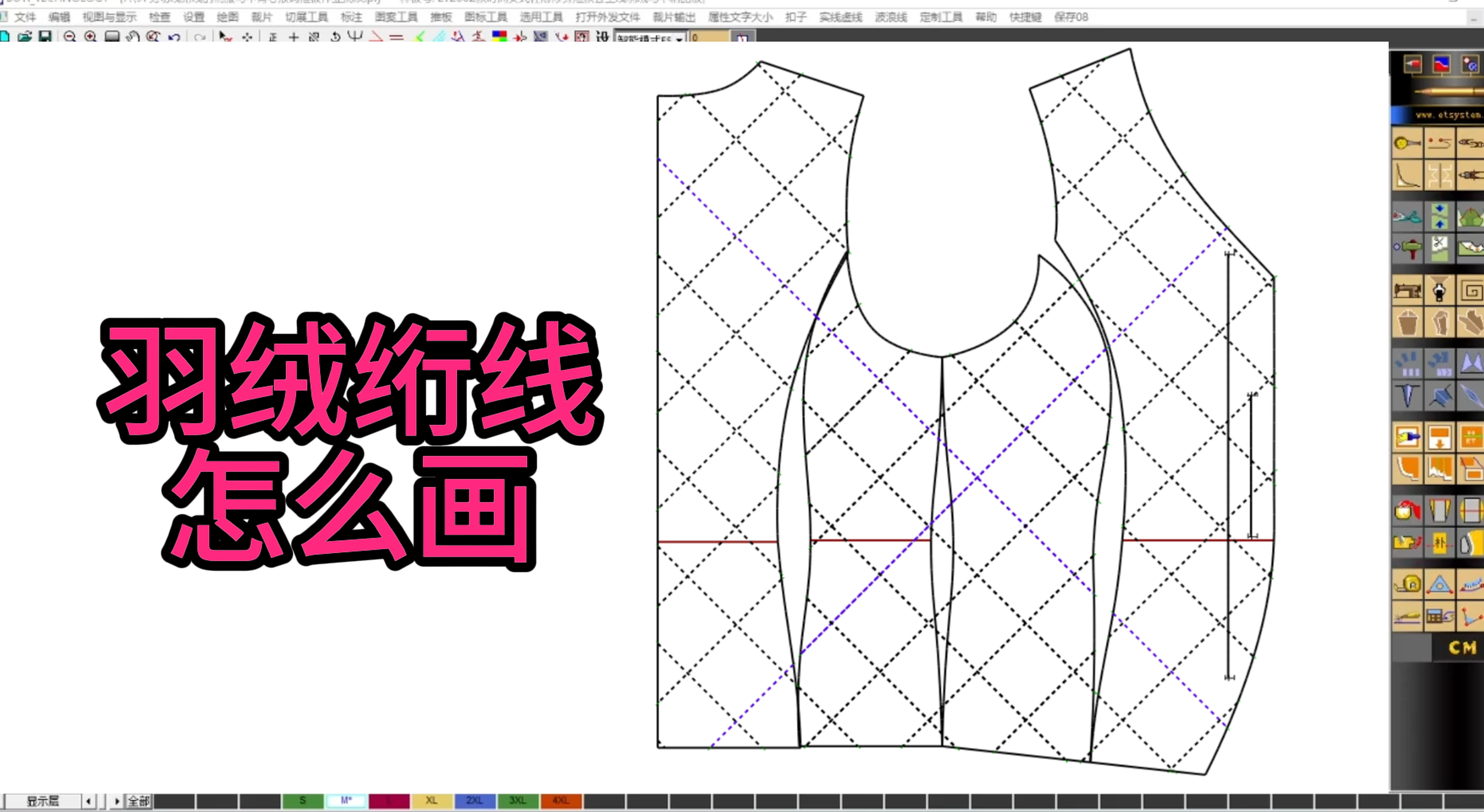This screenshot has width=1484, height=812.
Task: Open the 视图与显示 menu
Action: [109, 17]
